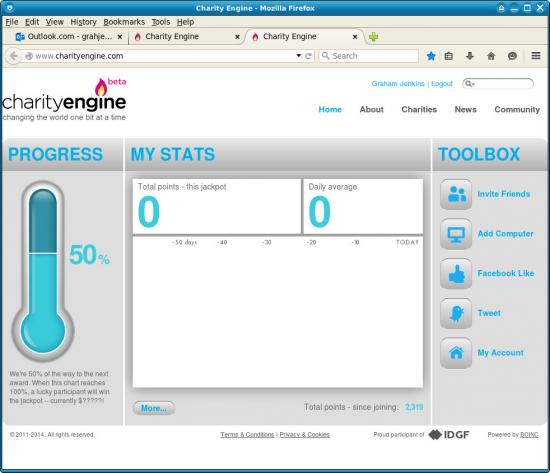Click the Total points - this jackpot label
Screen dimensions: 550x473
tap(182, 187)
